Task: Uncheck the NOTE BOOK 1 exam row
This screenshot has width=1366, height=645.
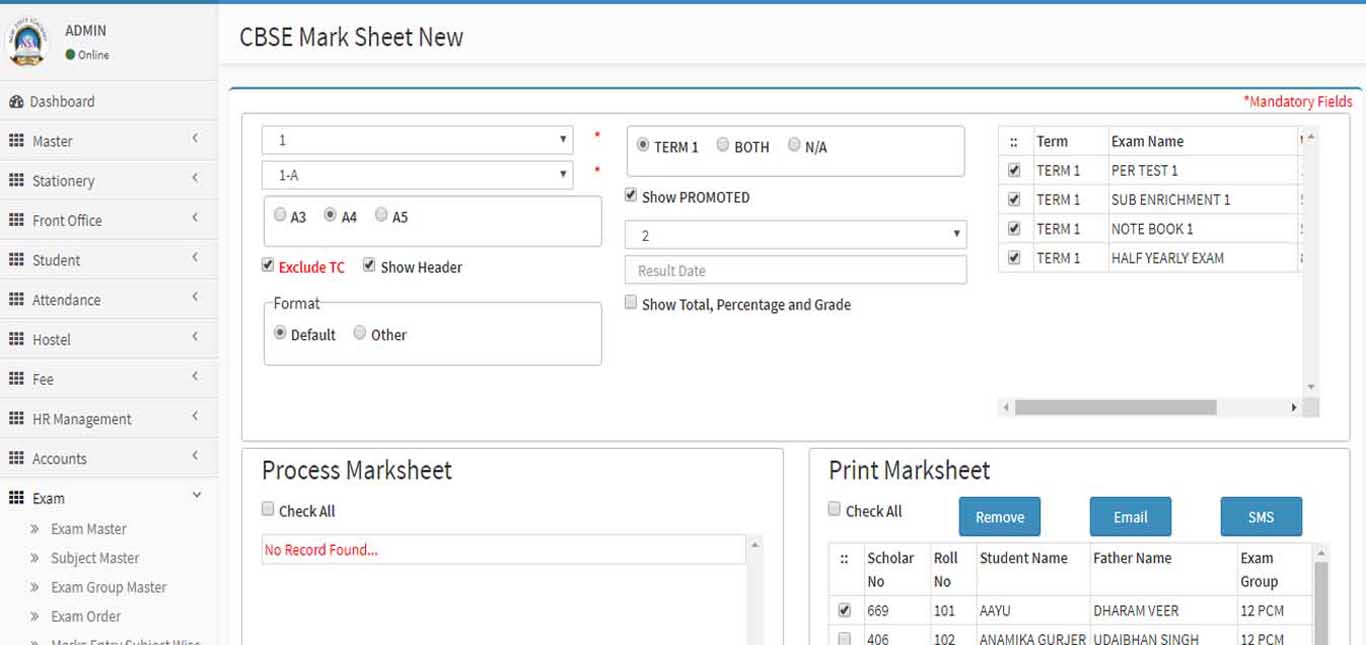Action: (x=1014, y=229)
